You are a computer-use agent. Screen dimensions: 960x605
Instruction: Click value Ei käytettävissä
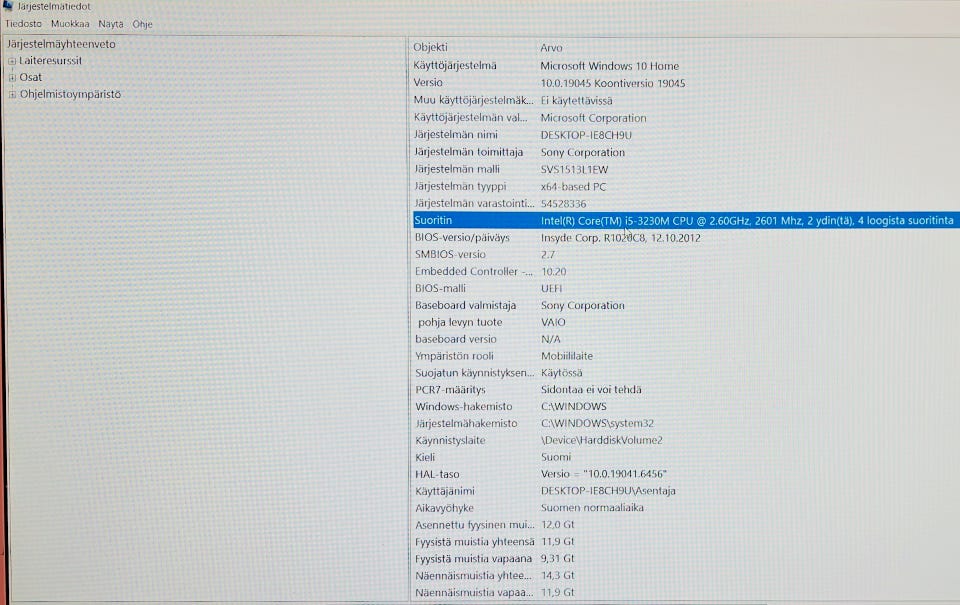pyautogui.click(x=576, y=100)
